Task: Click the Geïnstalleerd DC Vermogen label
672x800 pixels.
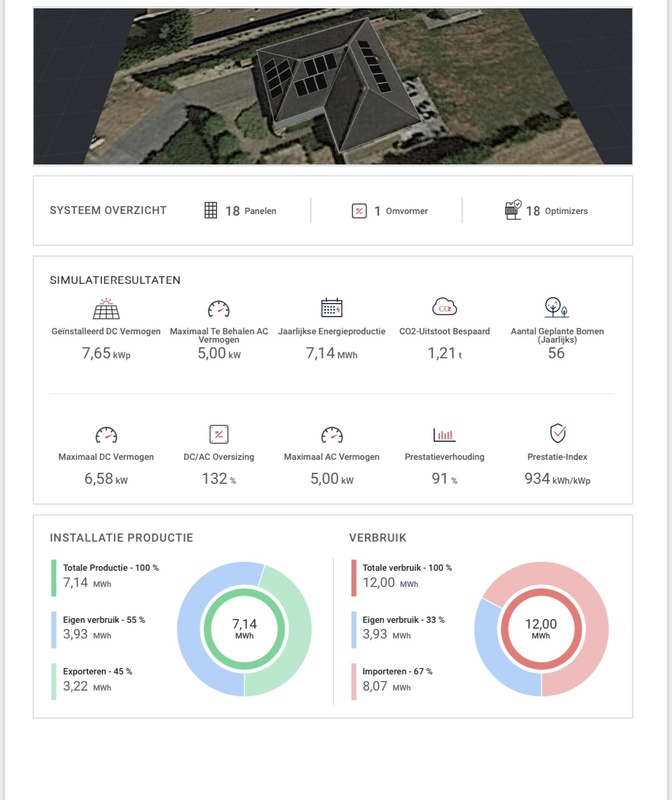Action: click(x=106, y=331)
